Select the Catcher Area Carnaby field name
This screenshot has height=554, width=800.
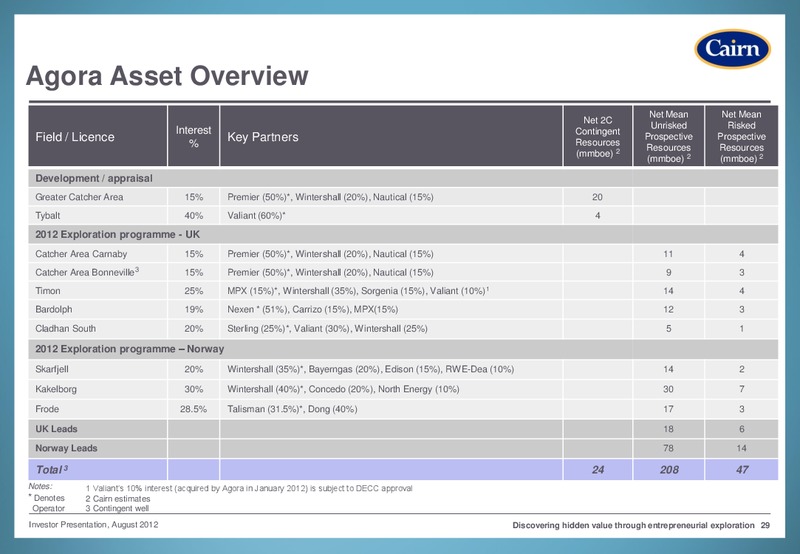(x=81, y=254)
